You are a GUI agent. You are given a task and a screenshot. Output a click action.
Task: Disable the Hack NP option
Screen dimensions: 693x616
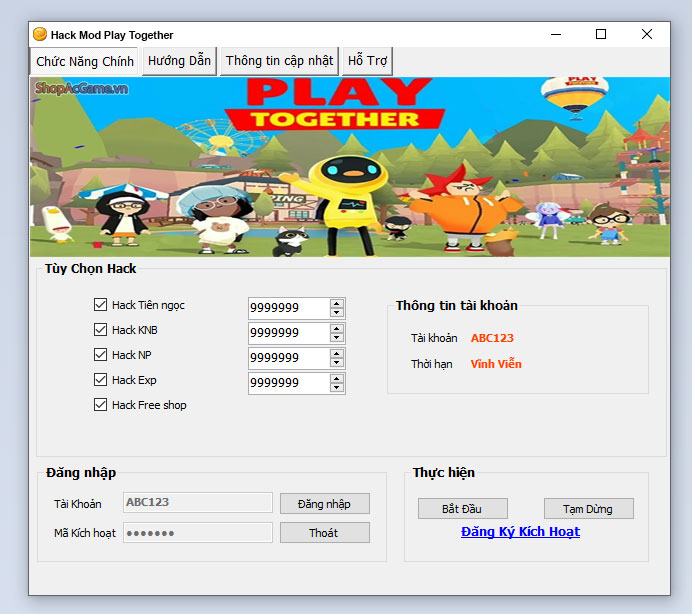(100, 354)
